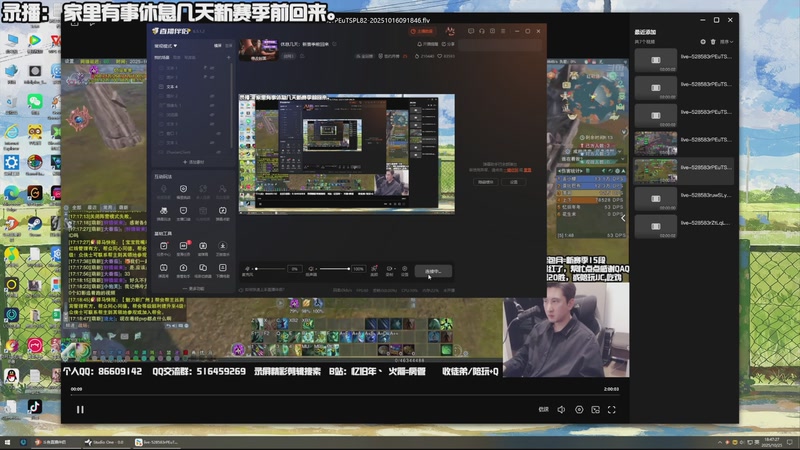The width and height of the screenshot is (800, 450).
Task: Click the 开播提醒 bell option
Action: coord(428,44)
